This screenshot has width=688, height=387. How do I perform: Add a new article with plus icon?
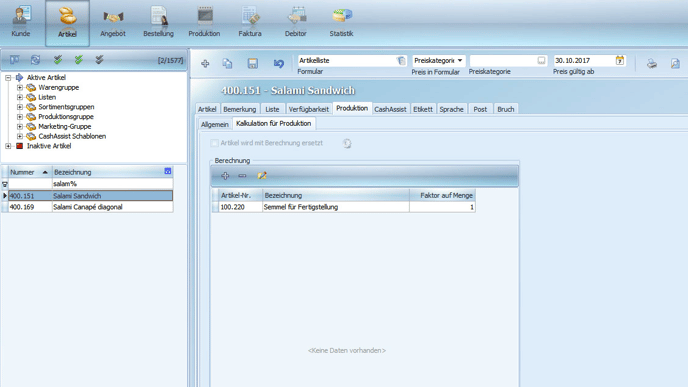tap(205, 64)
